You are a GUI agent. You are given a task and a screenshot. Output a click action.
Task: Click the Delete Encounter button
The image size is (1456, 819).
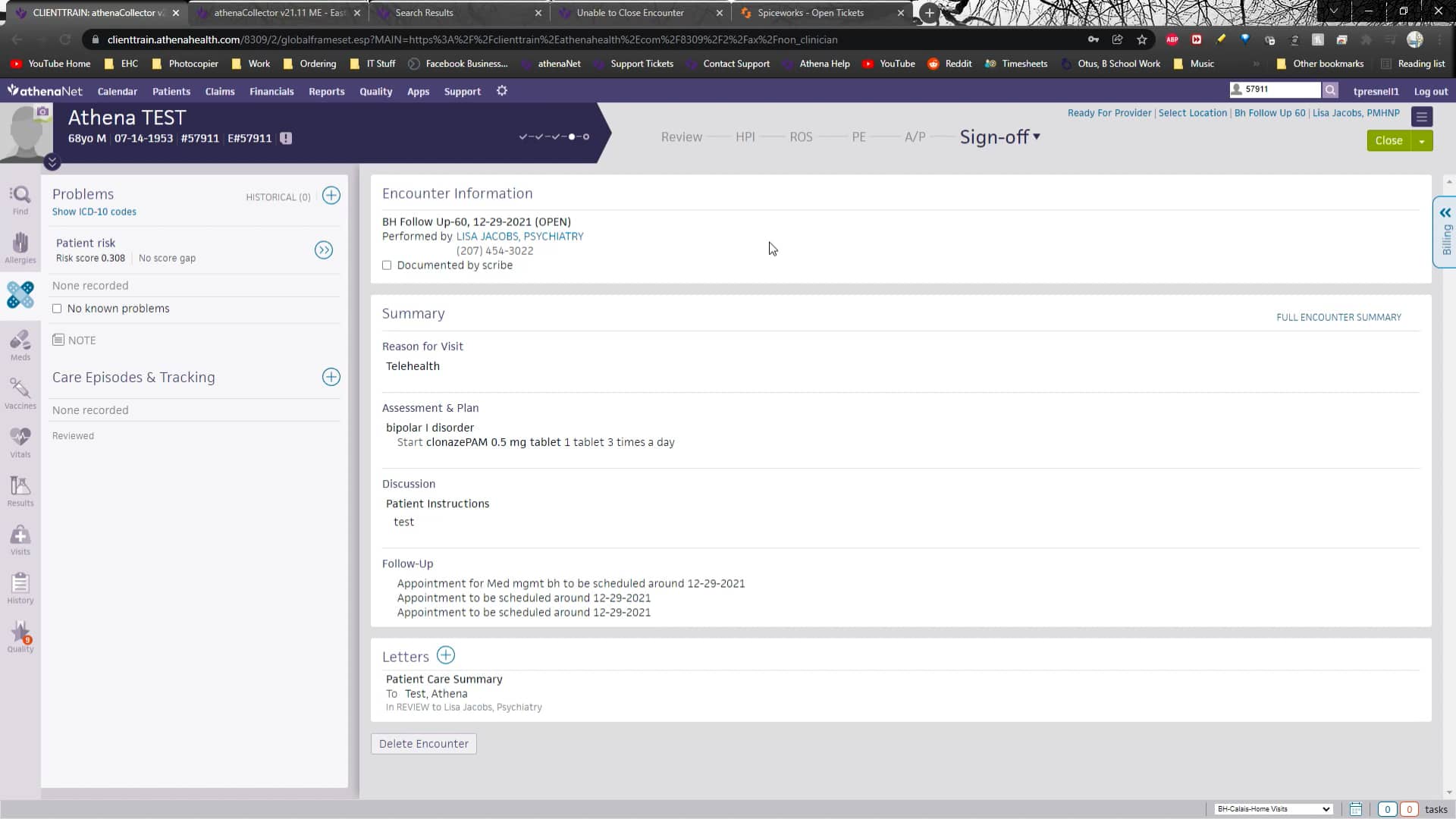click(x=423, y=744)
